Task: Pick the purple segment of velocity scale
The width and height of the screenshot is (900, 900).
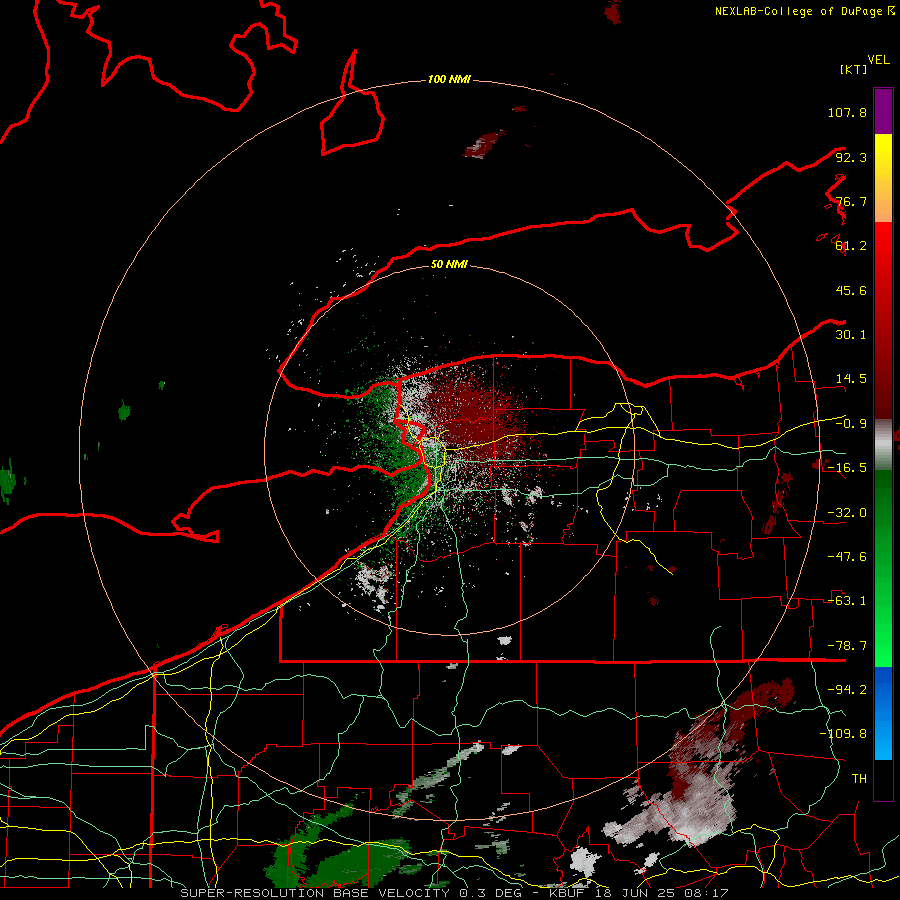Action: (883, 111)
